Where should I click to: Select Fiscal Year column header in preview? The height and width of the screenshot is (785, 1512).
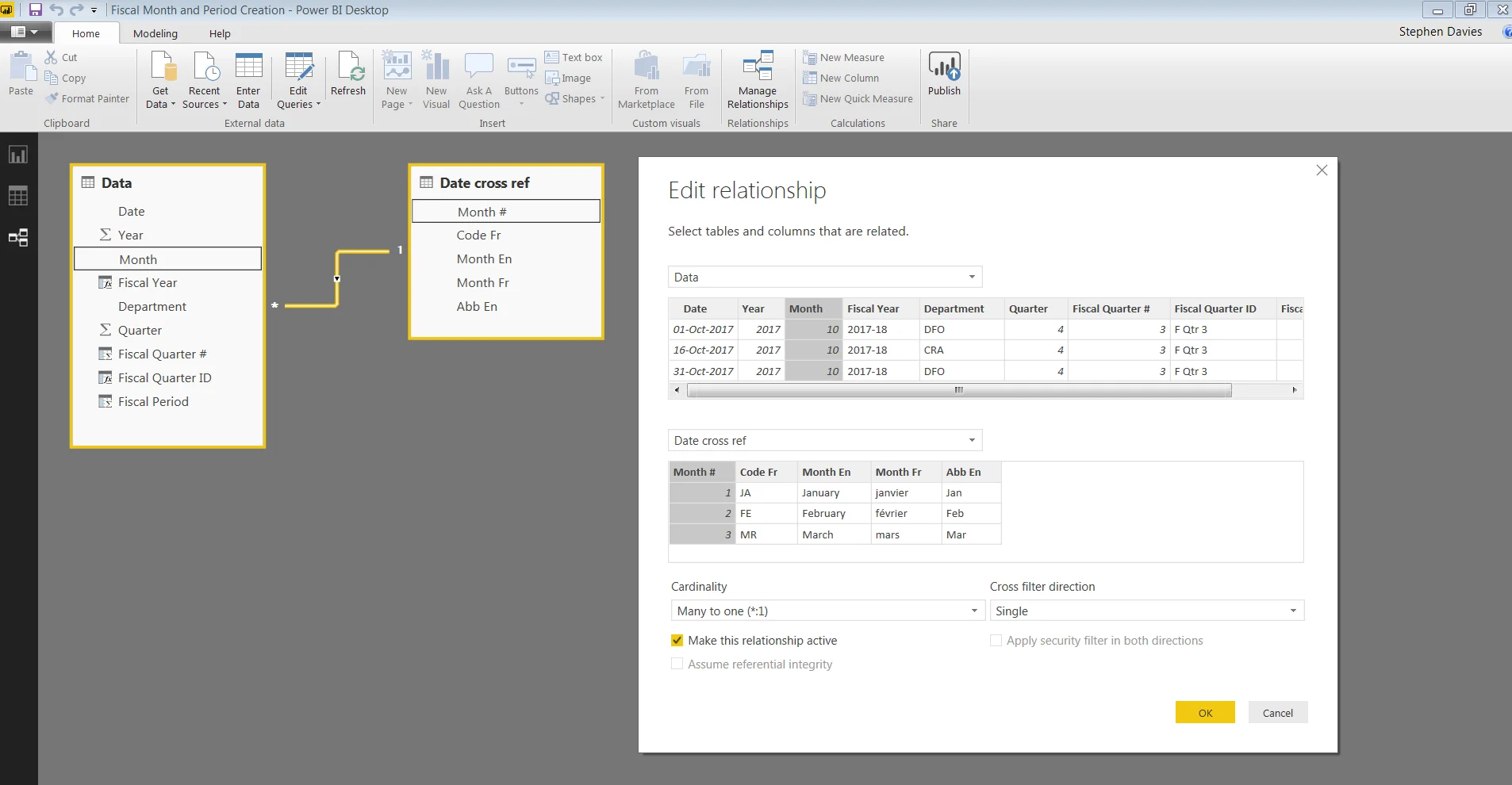[x=880, y=308]
